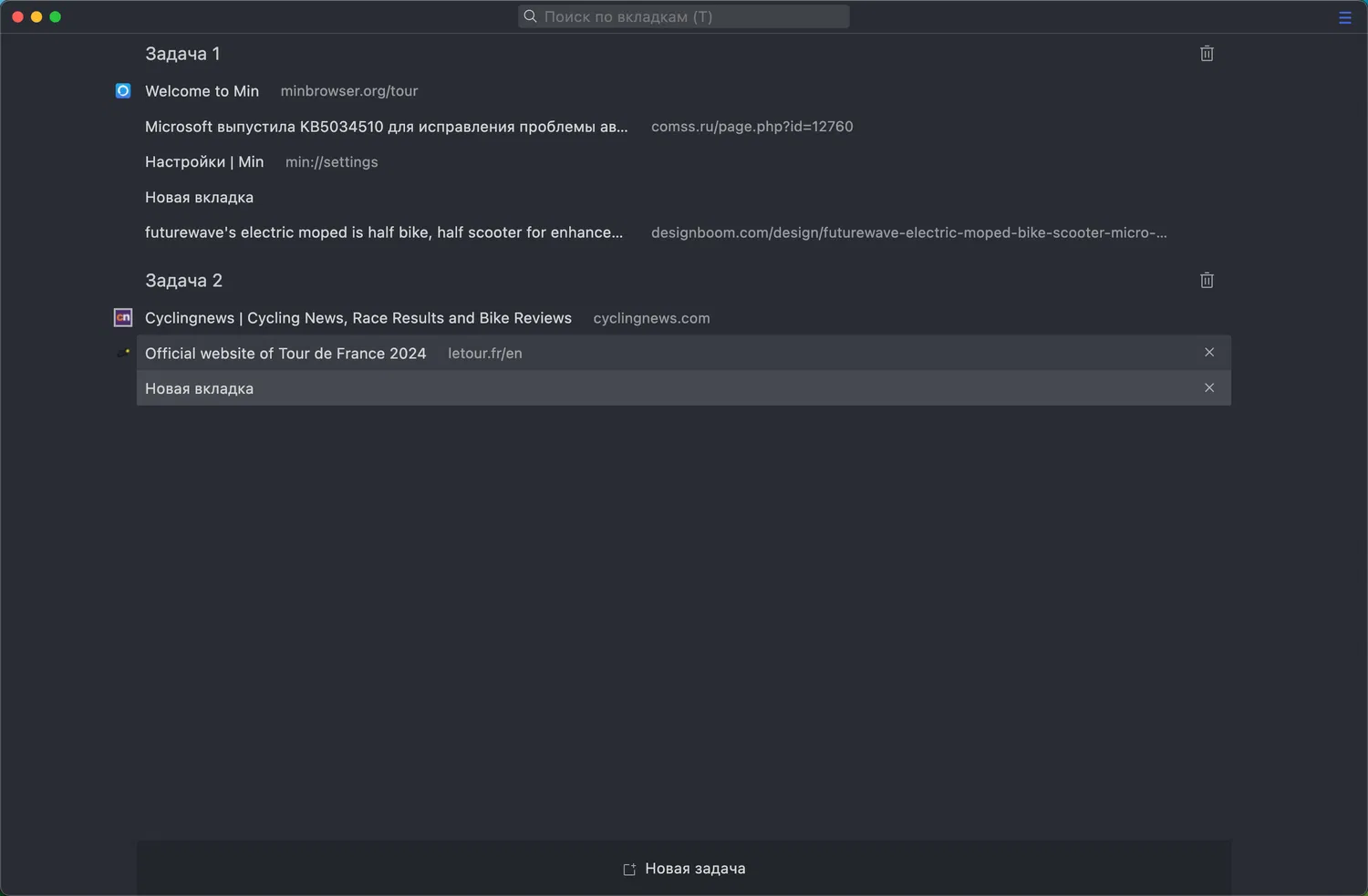Close the Новая вкладка tab in Задача 2
Viewport: 1368px width, 896px height.
1209,388
